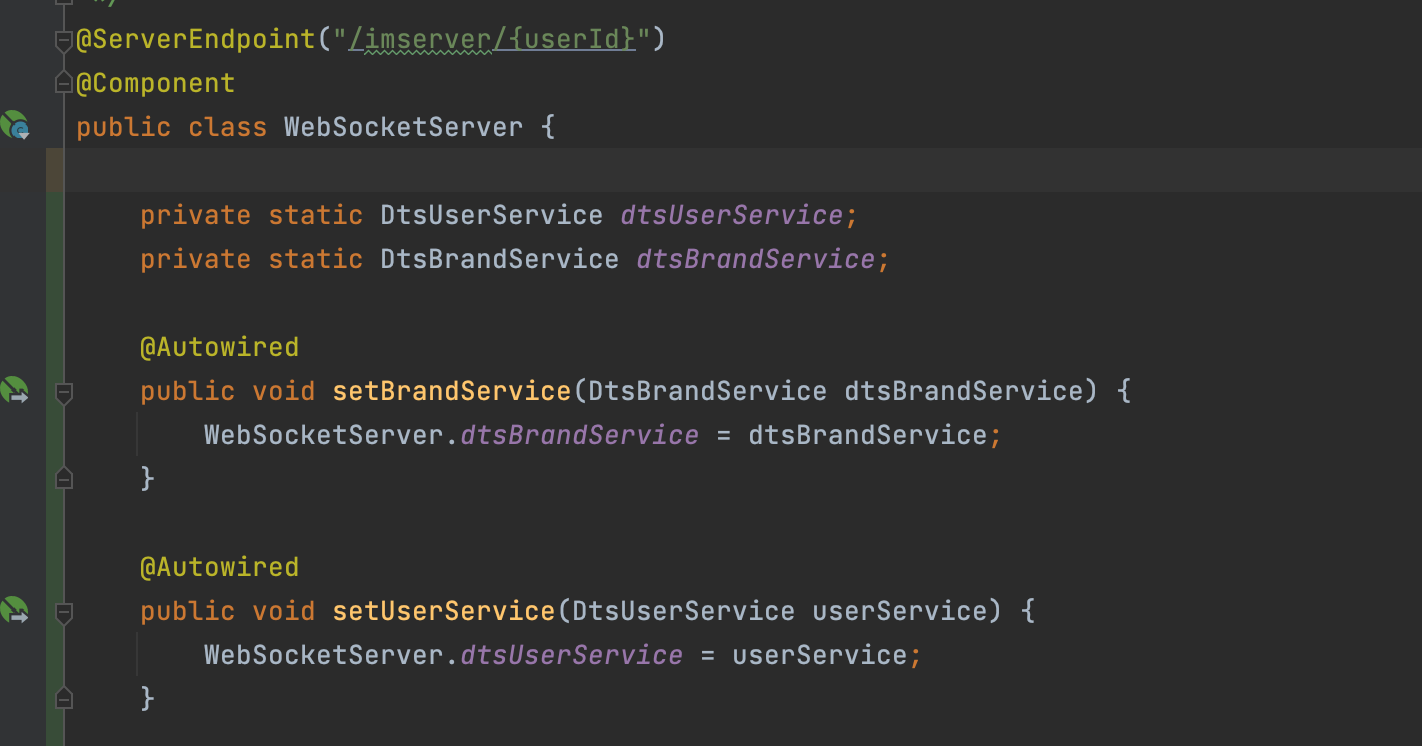Click the userService parameter name in the setUserService signature
Viewport: 1422px width, 746px height.
coord(900,611)
